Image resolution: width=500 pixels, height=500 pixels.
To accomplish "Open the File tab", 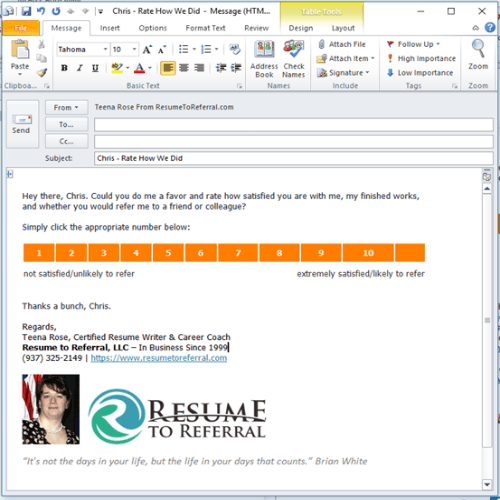I will click(x=21, y=28).
